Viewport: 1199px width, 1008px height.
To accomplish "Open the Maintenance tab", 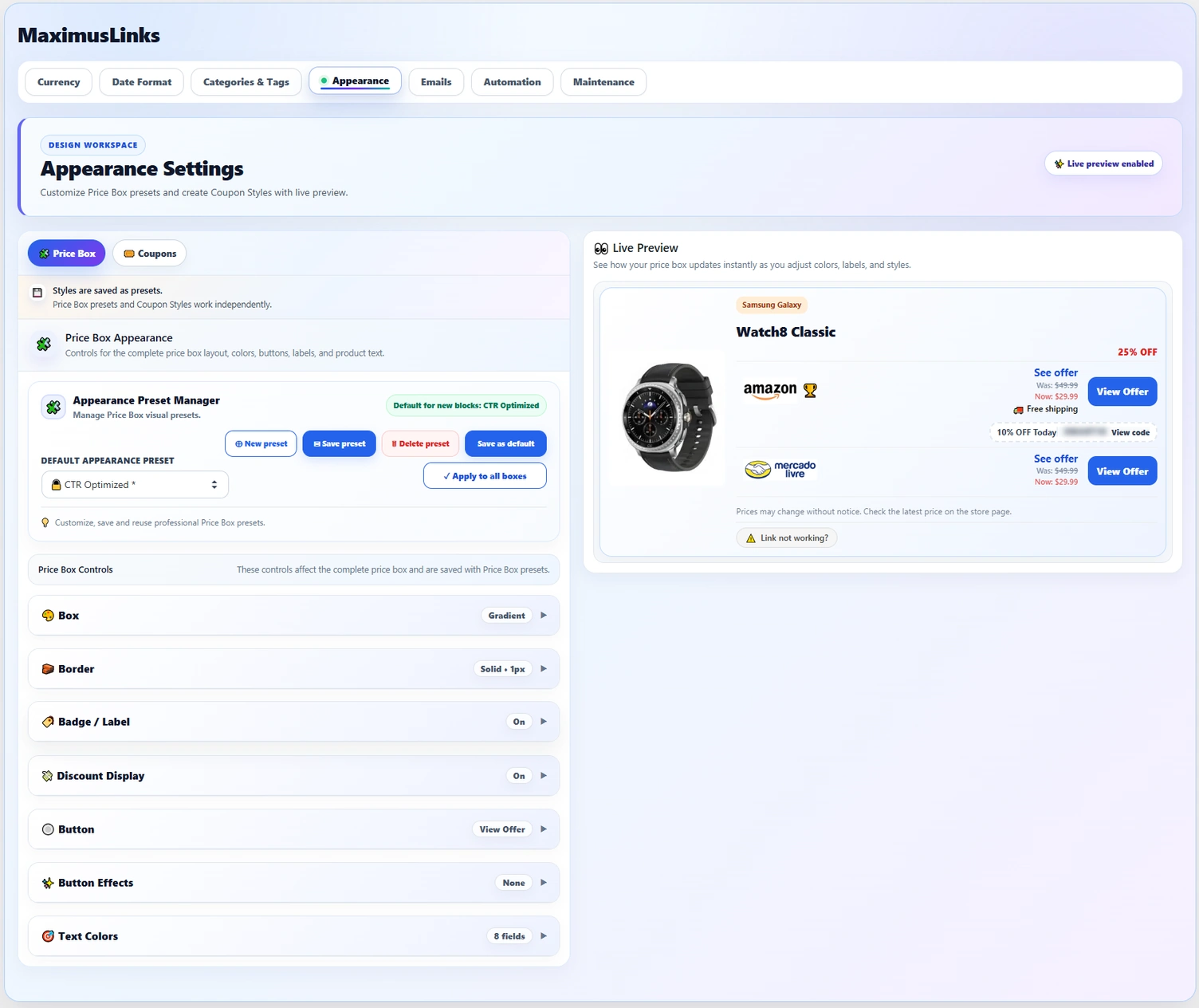I will (603, 82).
